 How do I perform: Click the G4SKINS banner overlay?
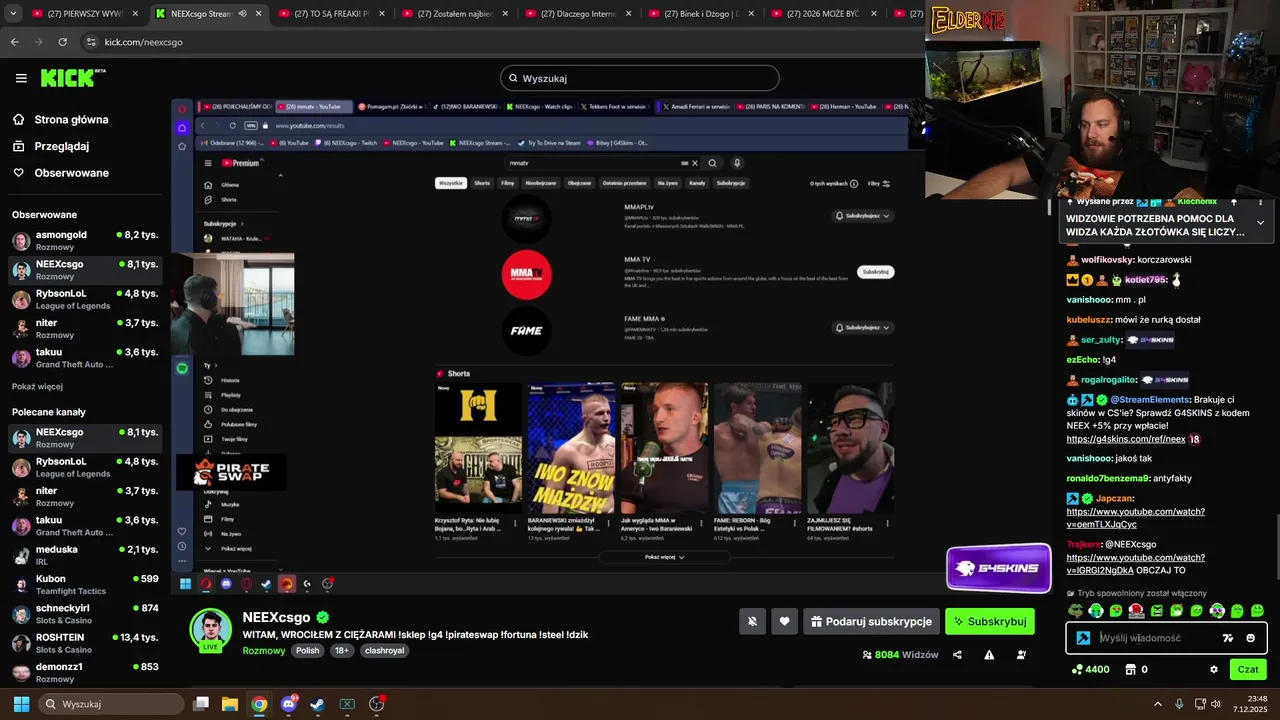click(x=998, y=568)
